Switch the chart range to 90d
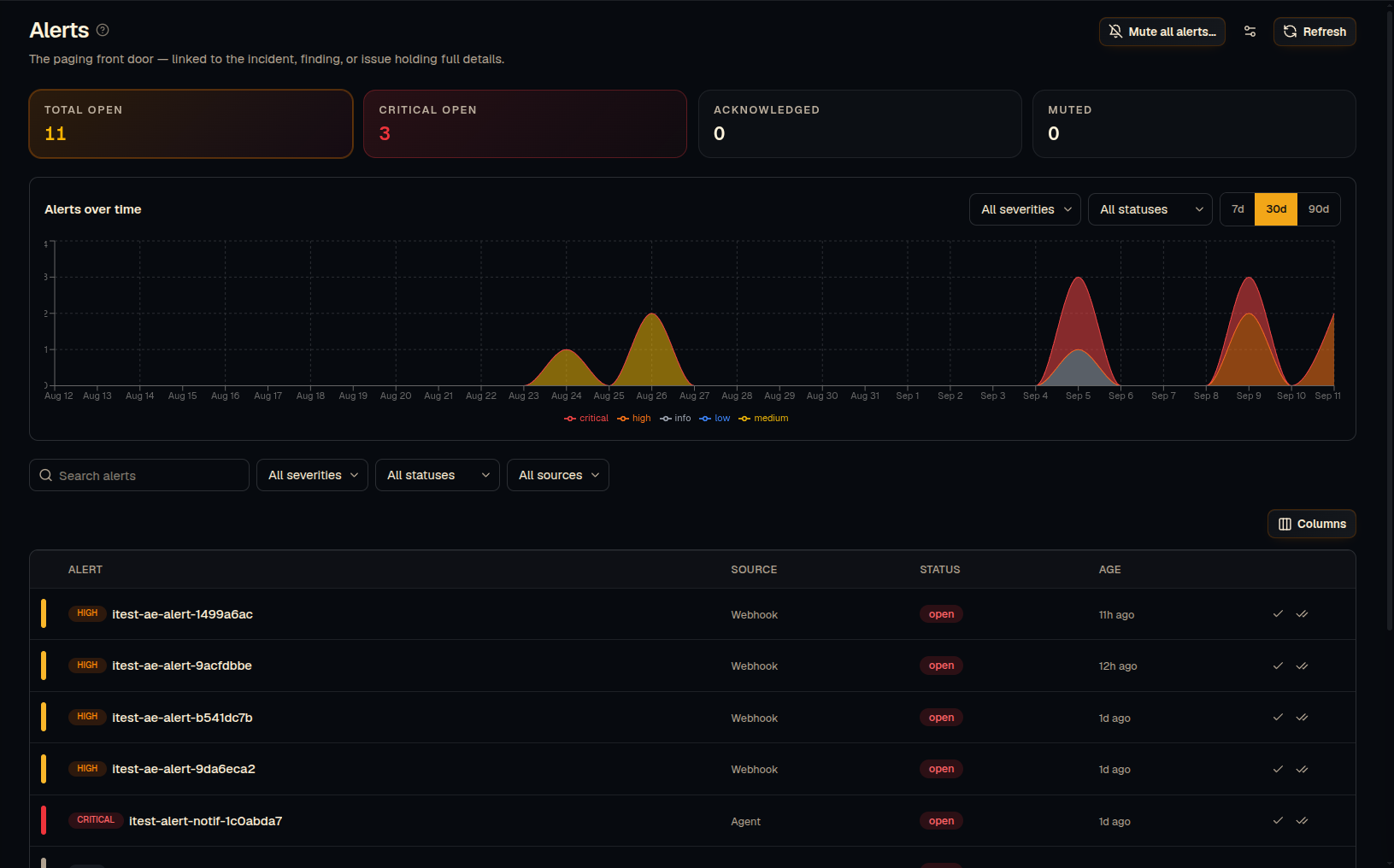The height and width of the screenshot is (868, 1394). pos(1319,209)
